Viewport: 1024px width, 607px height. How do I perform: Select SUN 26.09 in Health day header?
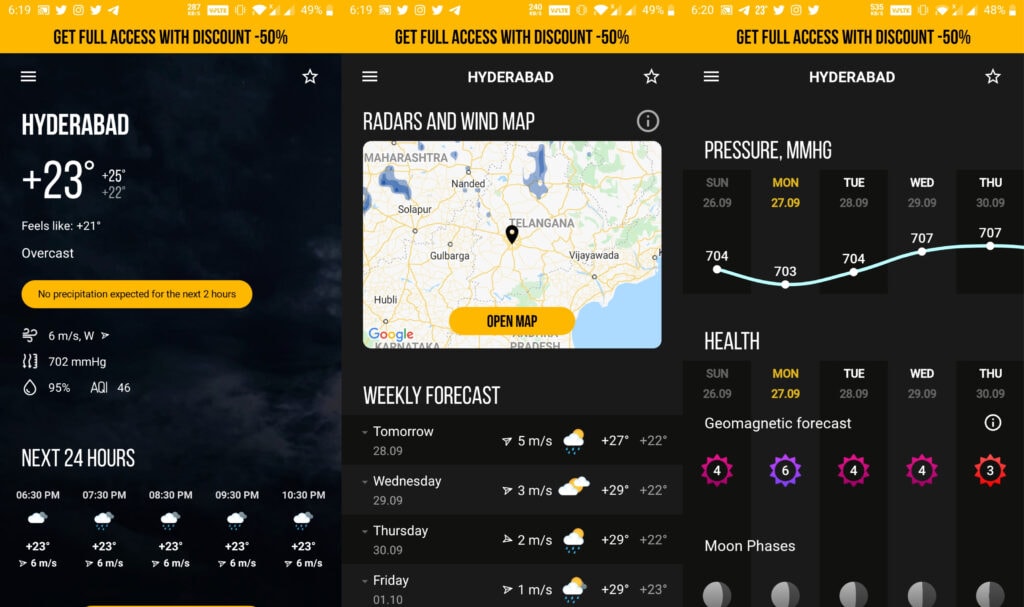tap(717, 384)
